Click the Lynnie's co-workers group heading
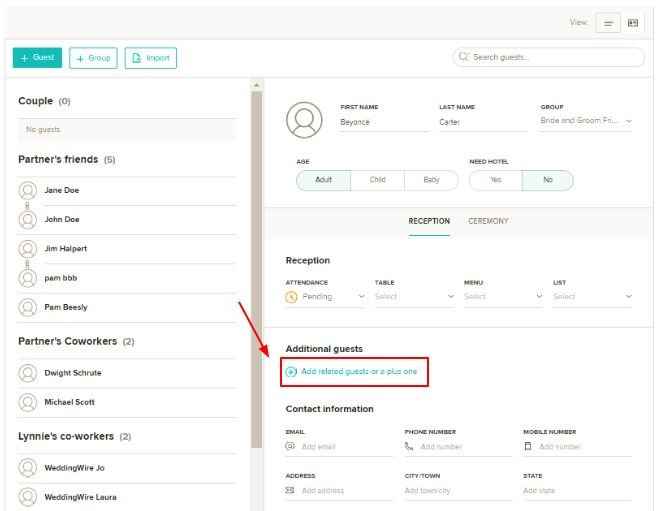 (x=66, y=436)
